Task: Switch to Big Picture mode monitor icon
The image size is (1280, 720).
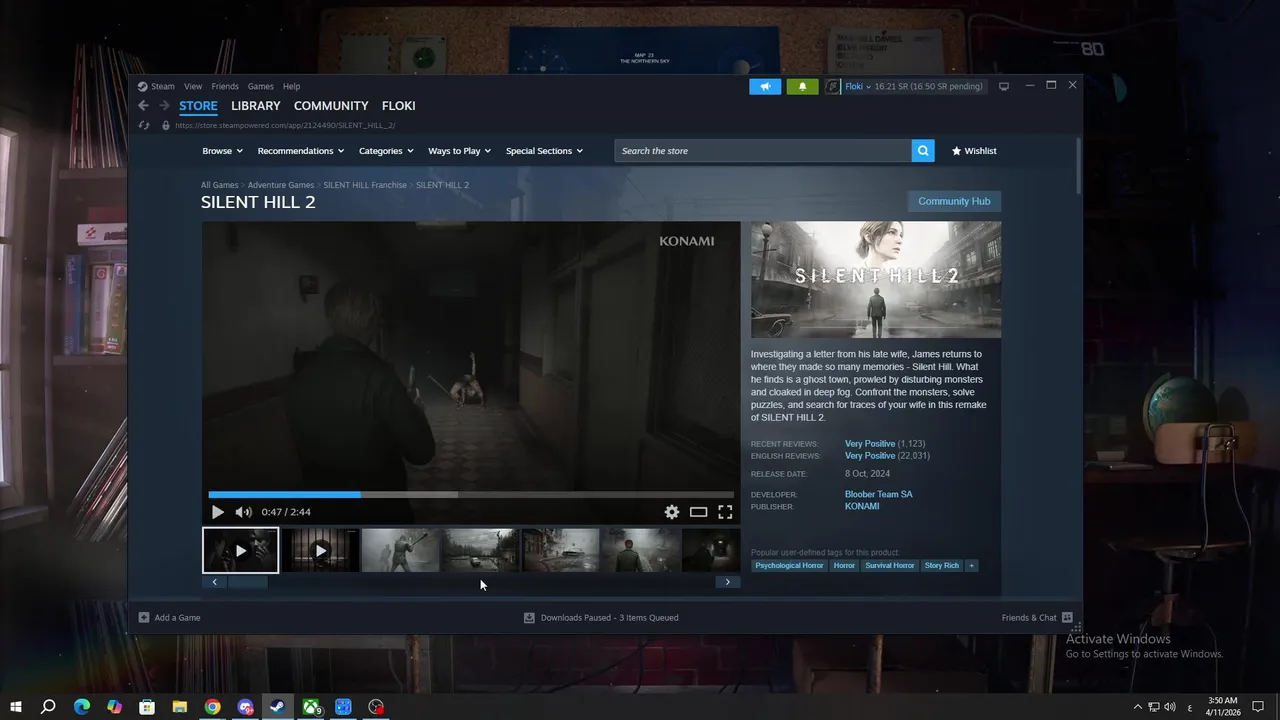Action: (1004, 86)
